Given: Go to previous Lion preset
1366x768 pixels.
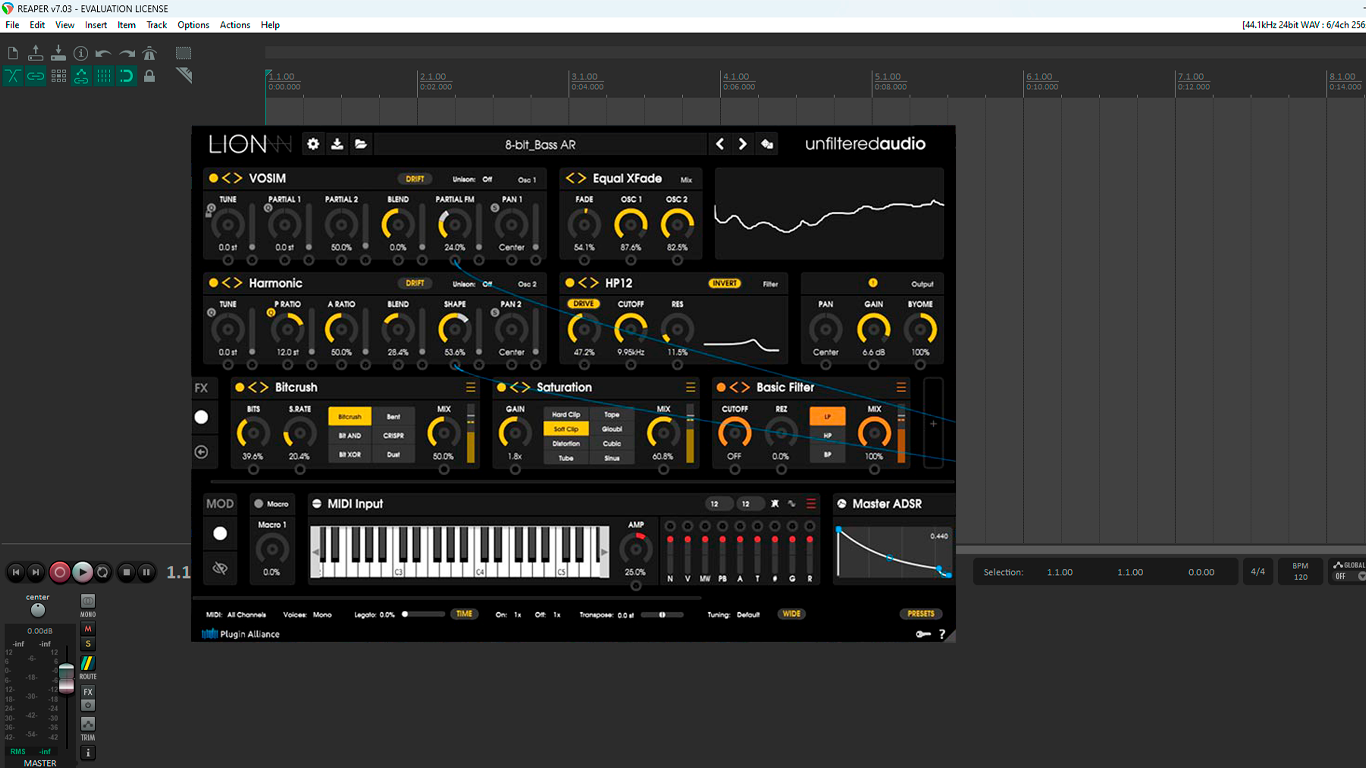Looking at the screenshot, I should (720, 144).
